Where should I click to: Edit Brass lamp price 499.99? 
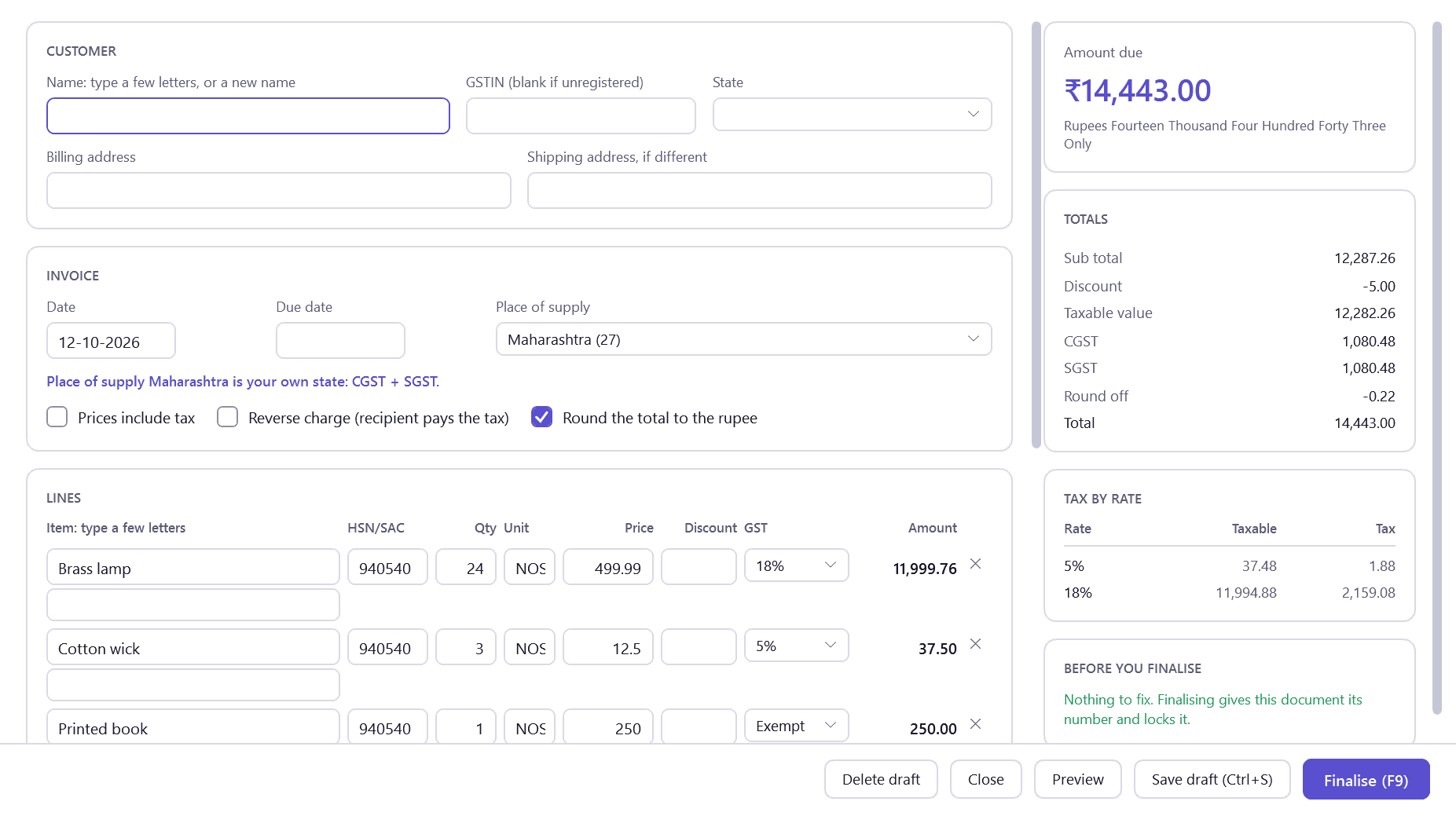tap(608, 567)
